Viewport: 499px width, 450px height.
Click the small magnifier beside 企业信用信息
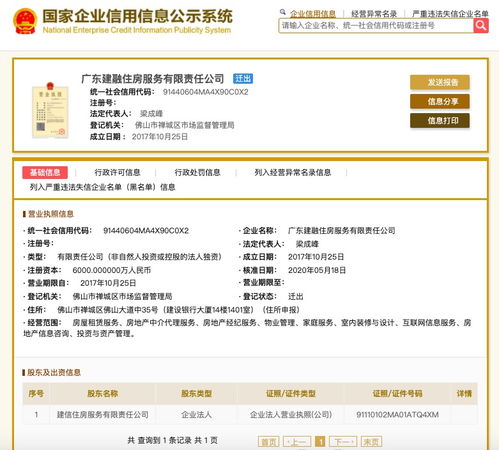point(283,12)
